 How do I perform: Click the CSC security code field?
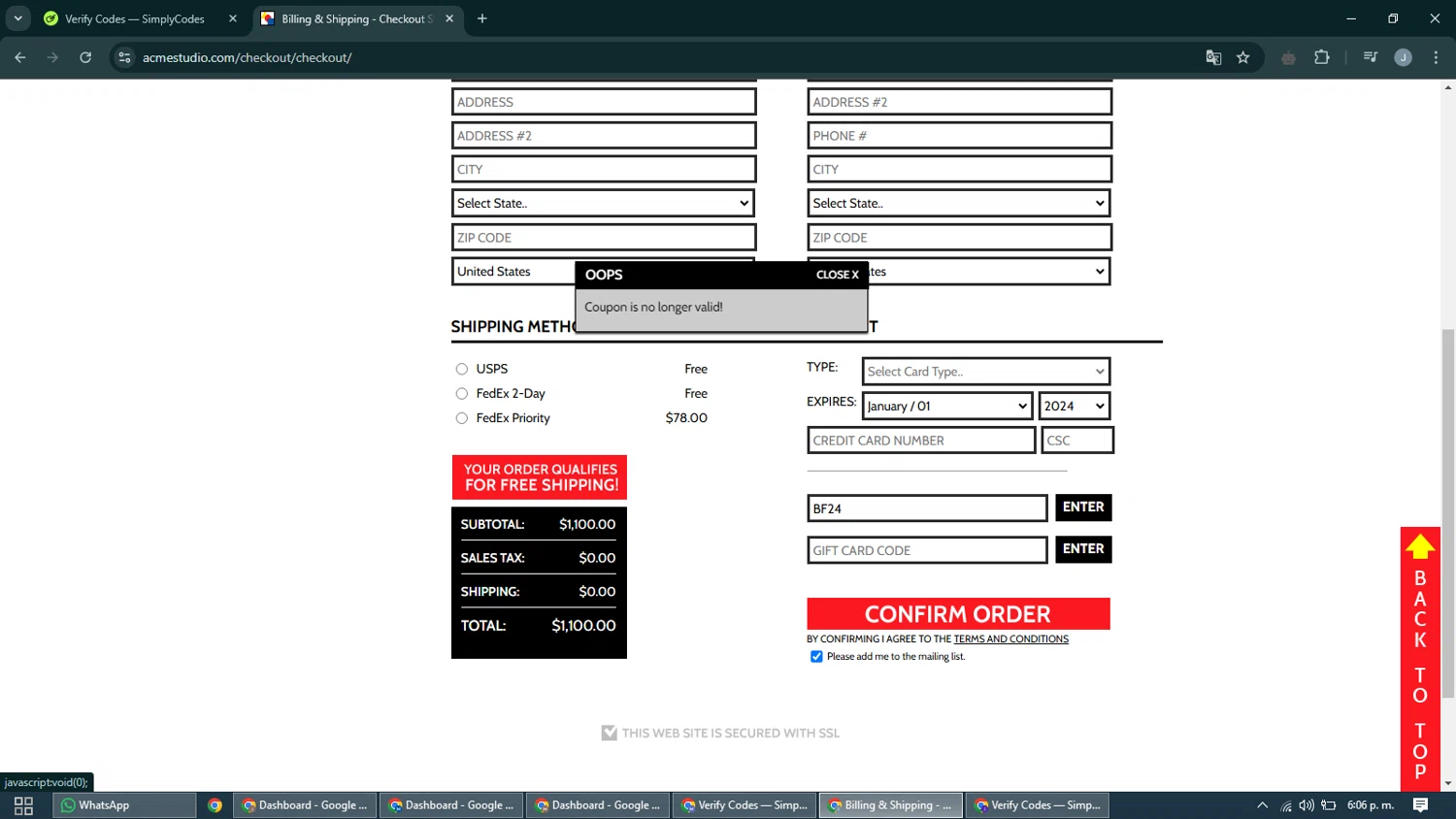tap(1077, 441)
